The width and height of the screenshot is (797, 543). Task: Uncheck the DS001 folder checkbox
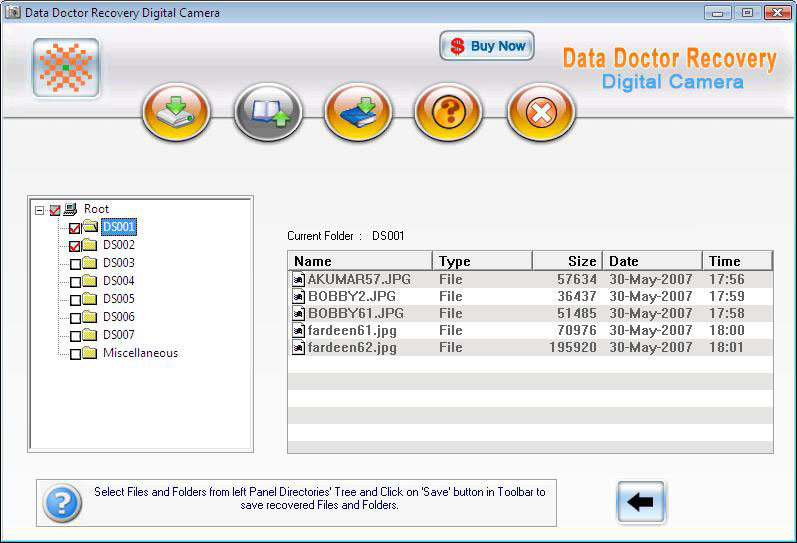(75, 228)
